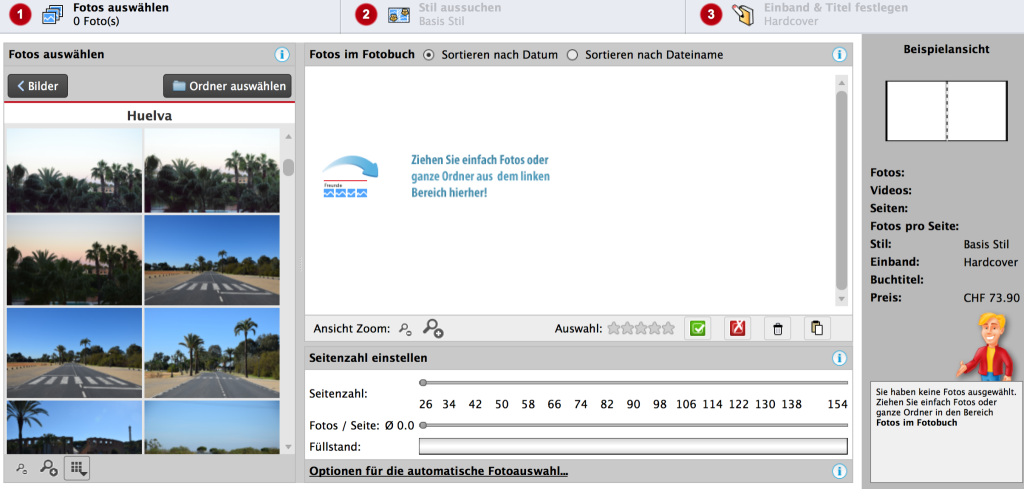This screenshot has width=1024, height=489.
Task: Click the trash delete icon
Action: (777, 328)
